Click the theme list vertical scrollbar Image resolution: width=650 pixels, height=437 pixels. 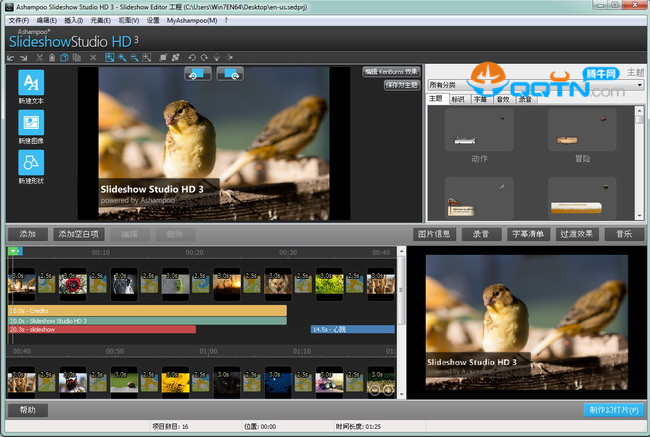click(639, 160)
